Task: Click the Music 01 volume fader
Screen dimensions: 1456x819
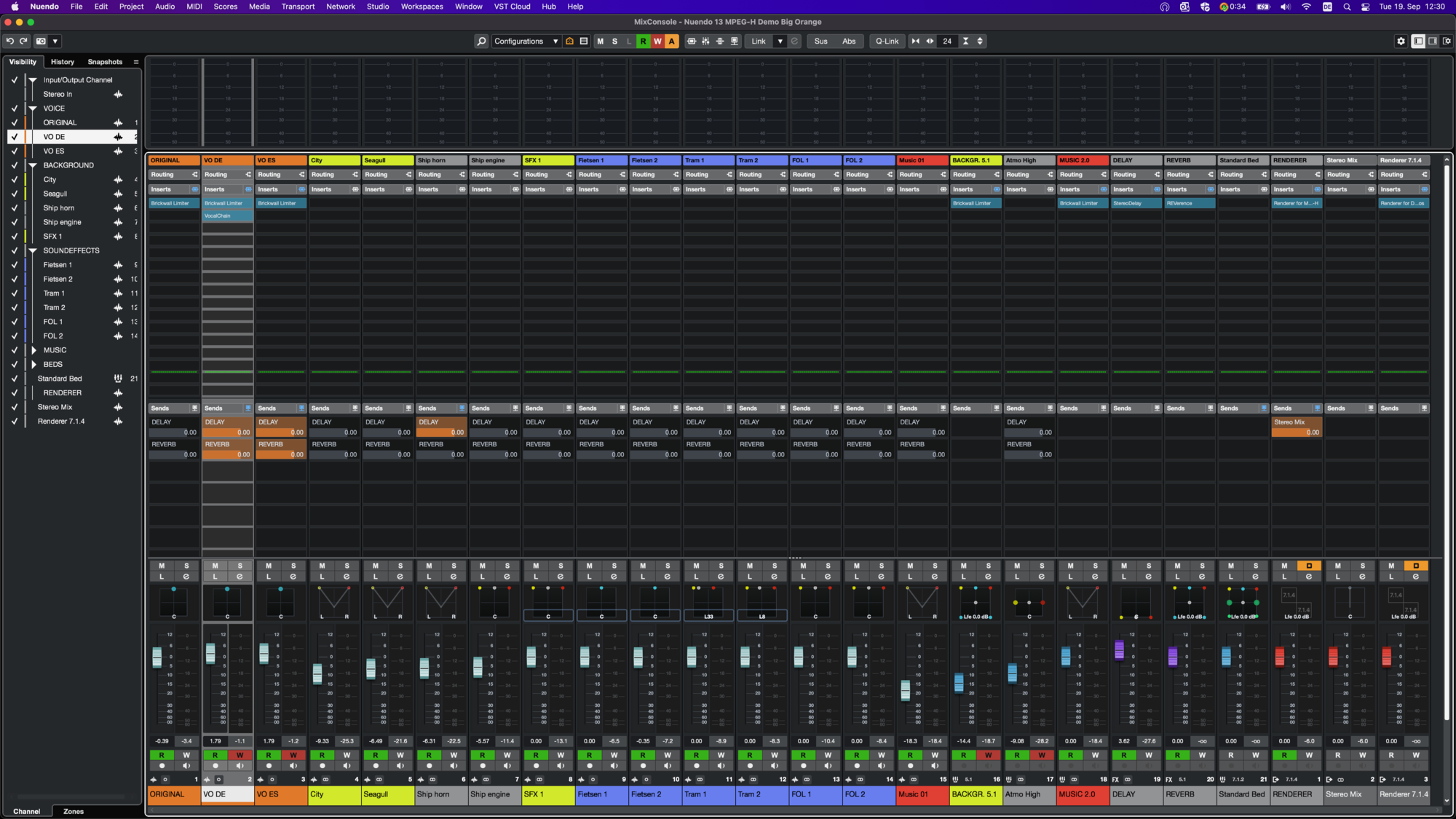Action: click(x=905, y=689)
